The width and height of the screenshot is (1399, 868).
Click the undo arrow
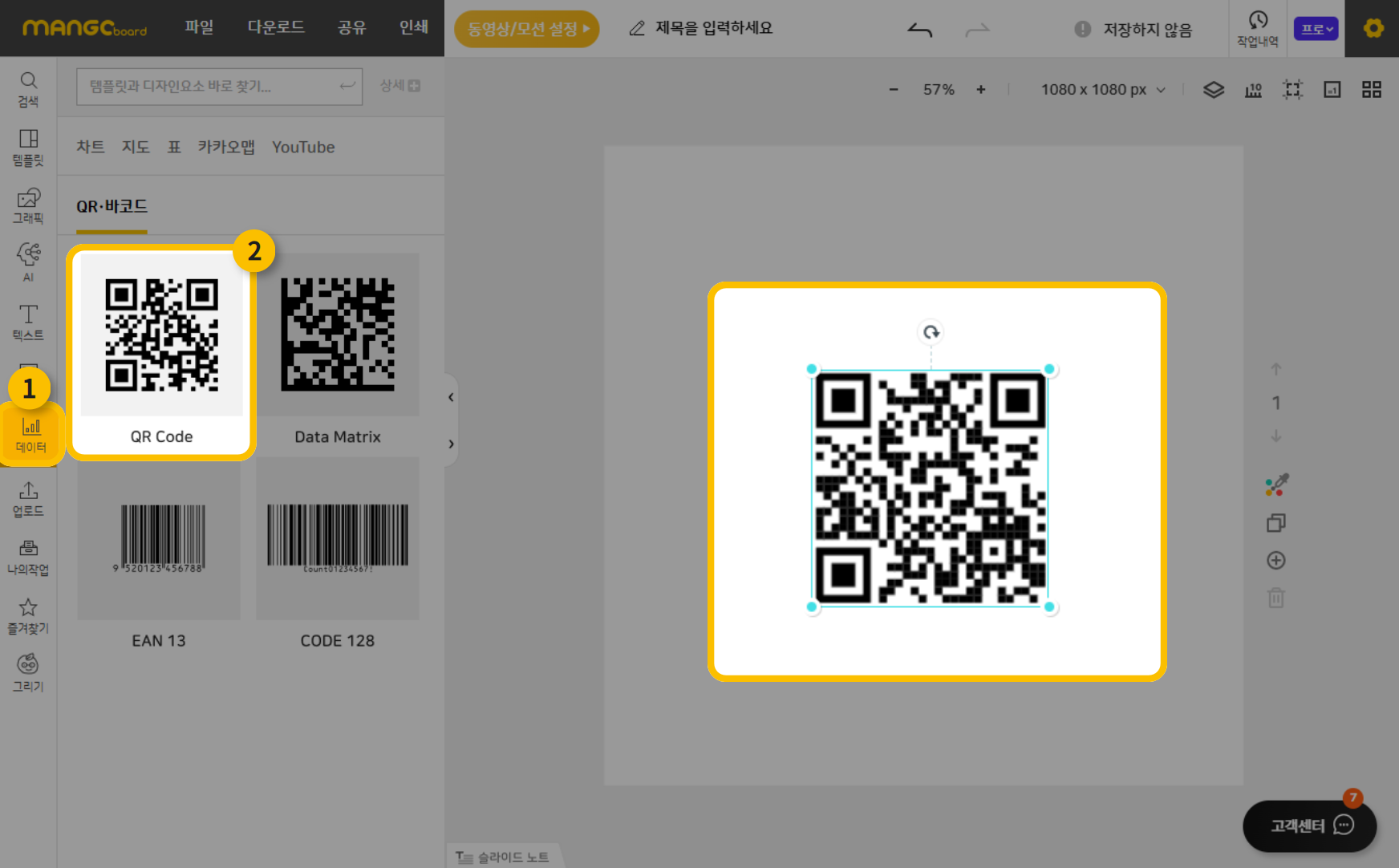click(920, 30)
